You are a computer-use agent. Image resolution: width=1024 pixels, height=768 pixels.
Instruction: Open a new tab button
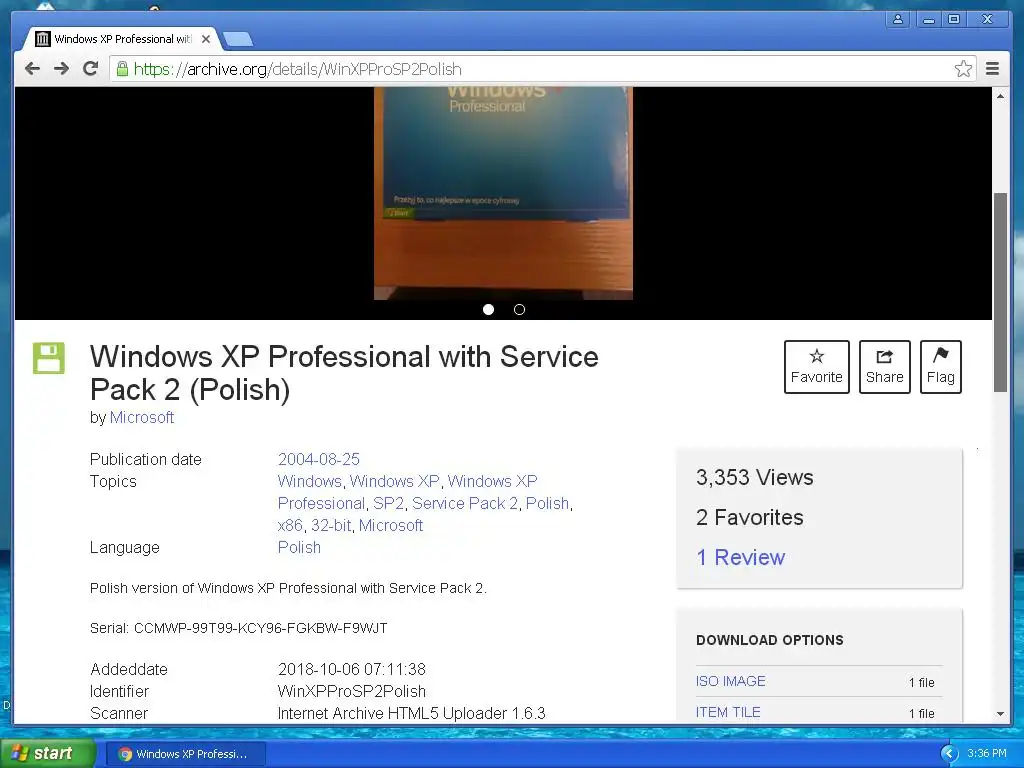point(238,40)
